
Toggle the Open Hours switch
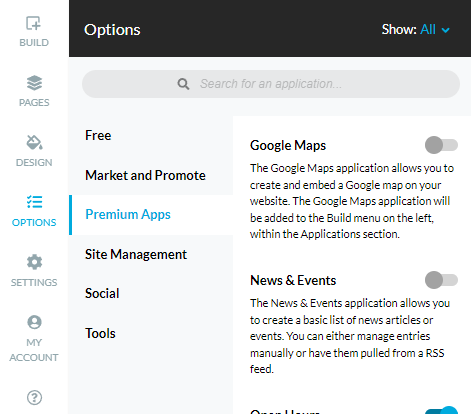pos(442,411)
